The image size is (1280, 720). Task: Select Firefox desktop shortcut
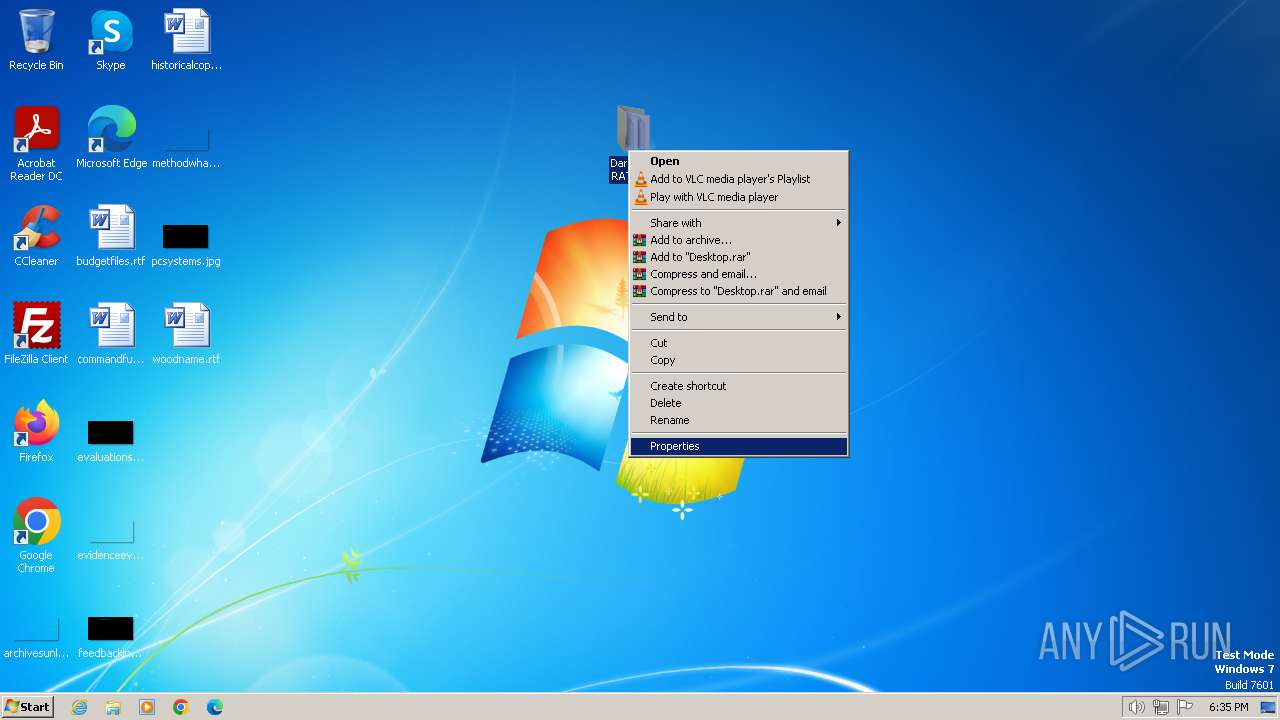tap(36, 432)
